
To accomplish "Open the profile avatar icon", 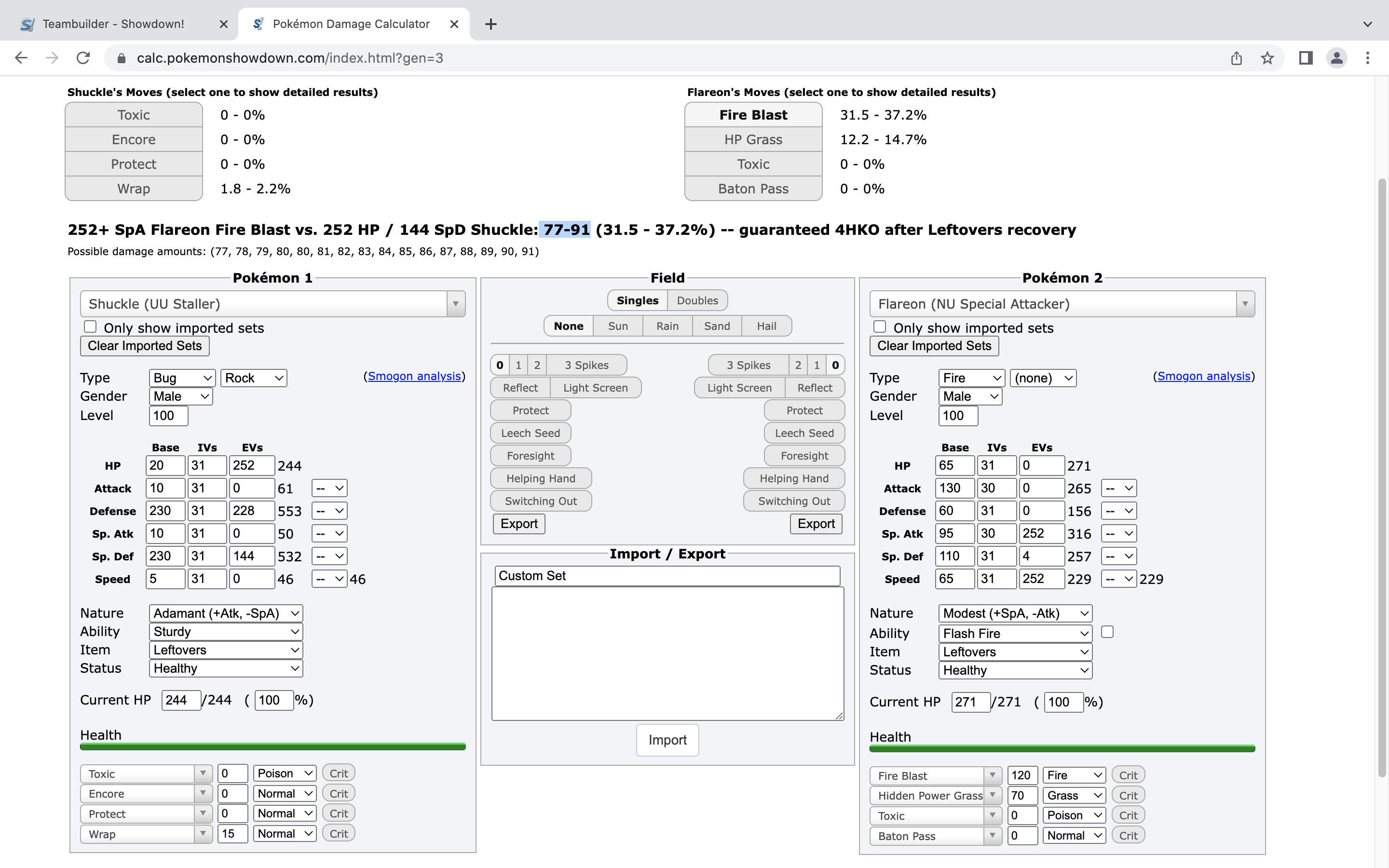I will (1337, 58).
